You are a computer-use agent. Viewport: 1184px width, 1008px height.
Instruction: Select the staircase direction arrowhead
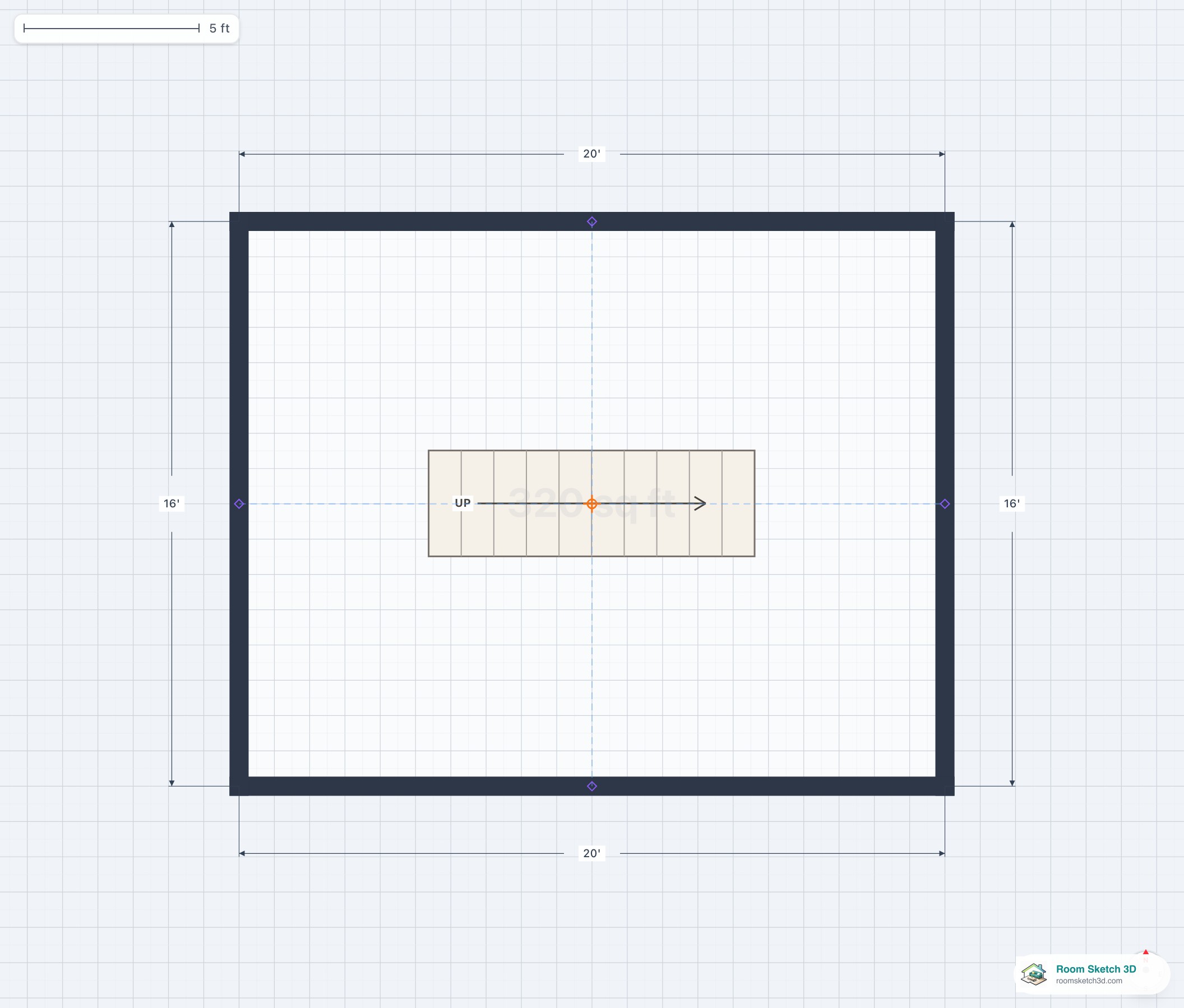700,503
